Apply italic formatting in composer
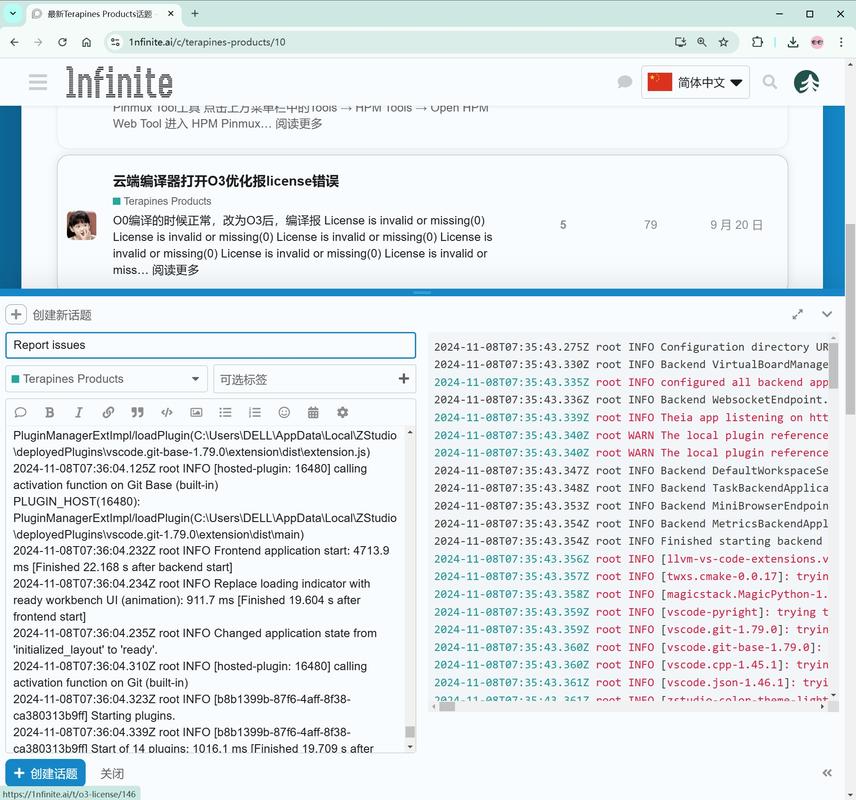This screenshot has height=800, width=856. click(x=79, y=412)
